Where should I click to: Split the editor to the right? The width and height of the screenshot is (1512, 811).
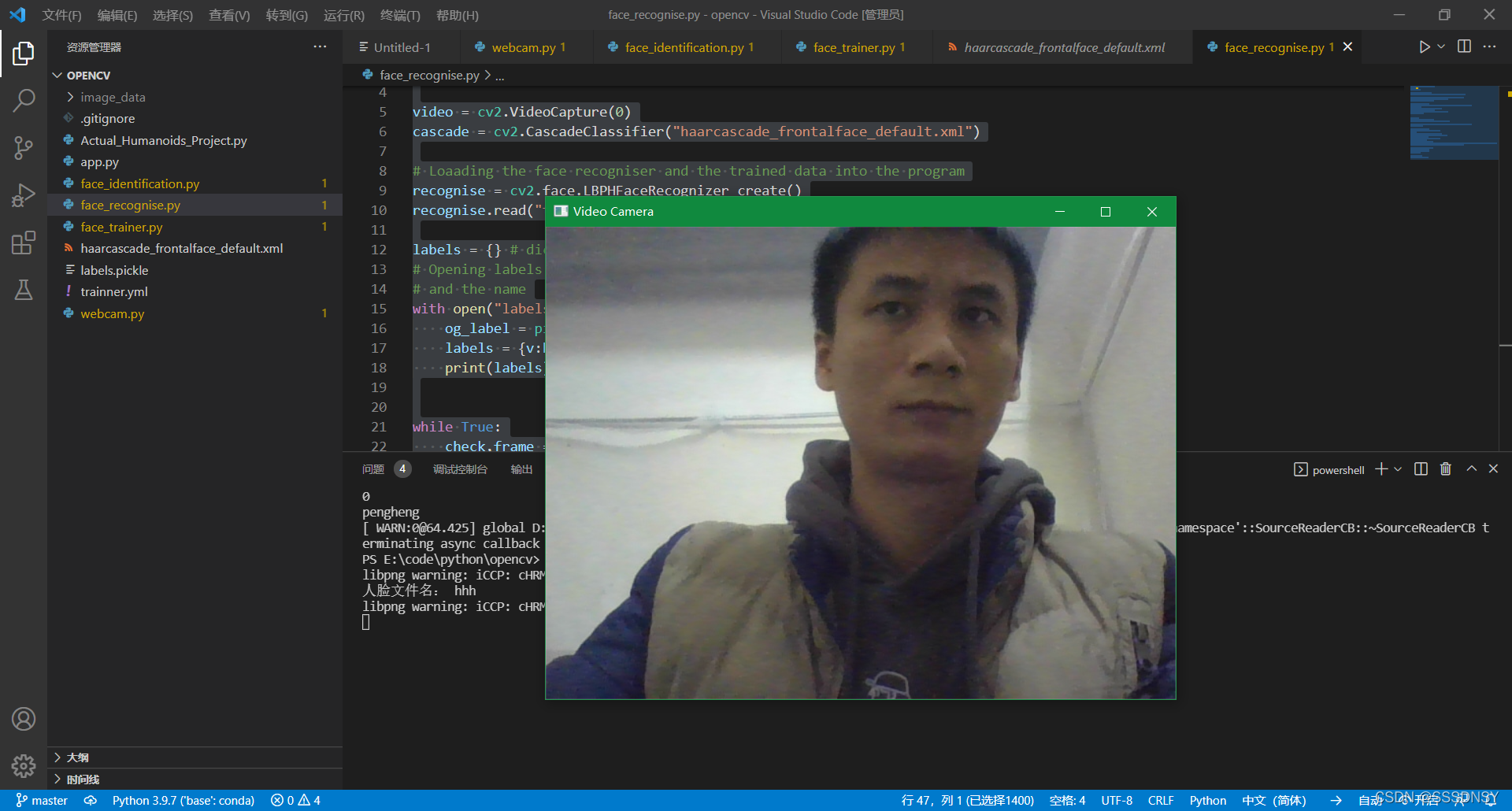pos(1464,46)
